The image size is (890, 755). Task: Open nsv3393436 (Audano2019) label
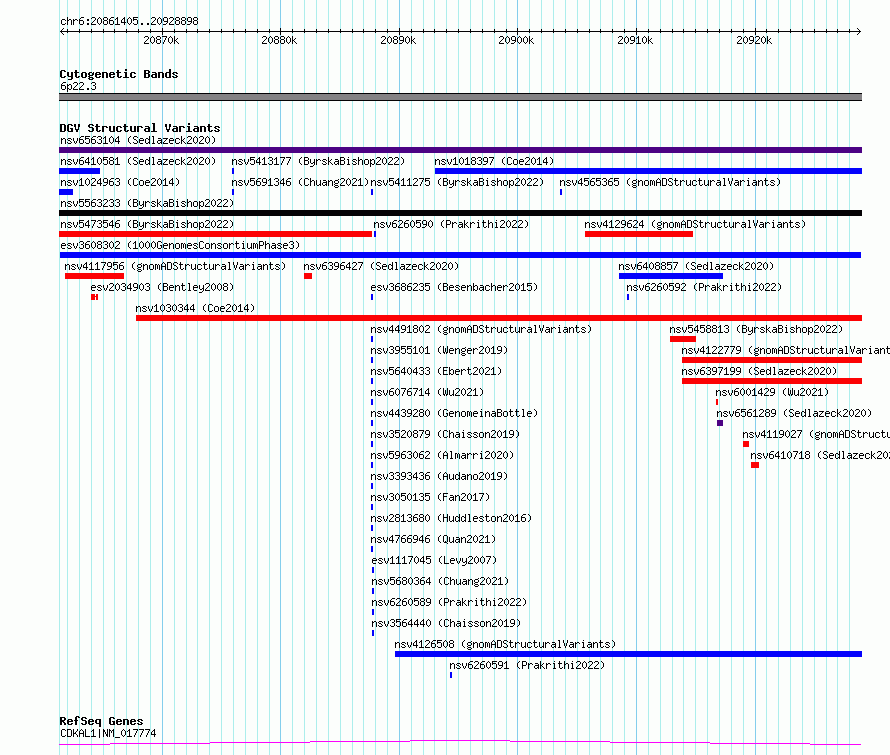pyautogui.click(x=439, y=476)
